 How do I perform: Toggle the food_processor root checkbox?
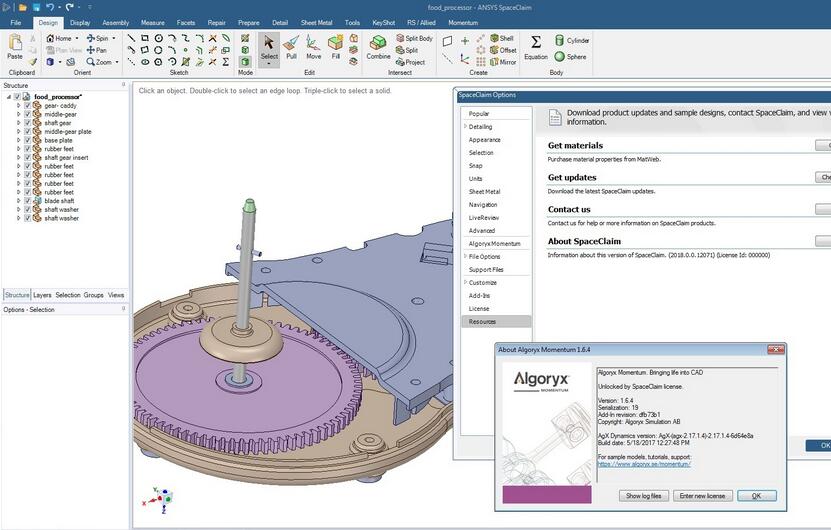tap(17, 96)
